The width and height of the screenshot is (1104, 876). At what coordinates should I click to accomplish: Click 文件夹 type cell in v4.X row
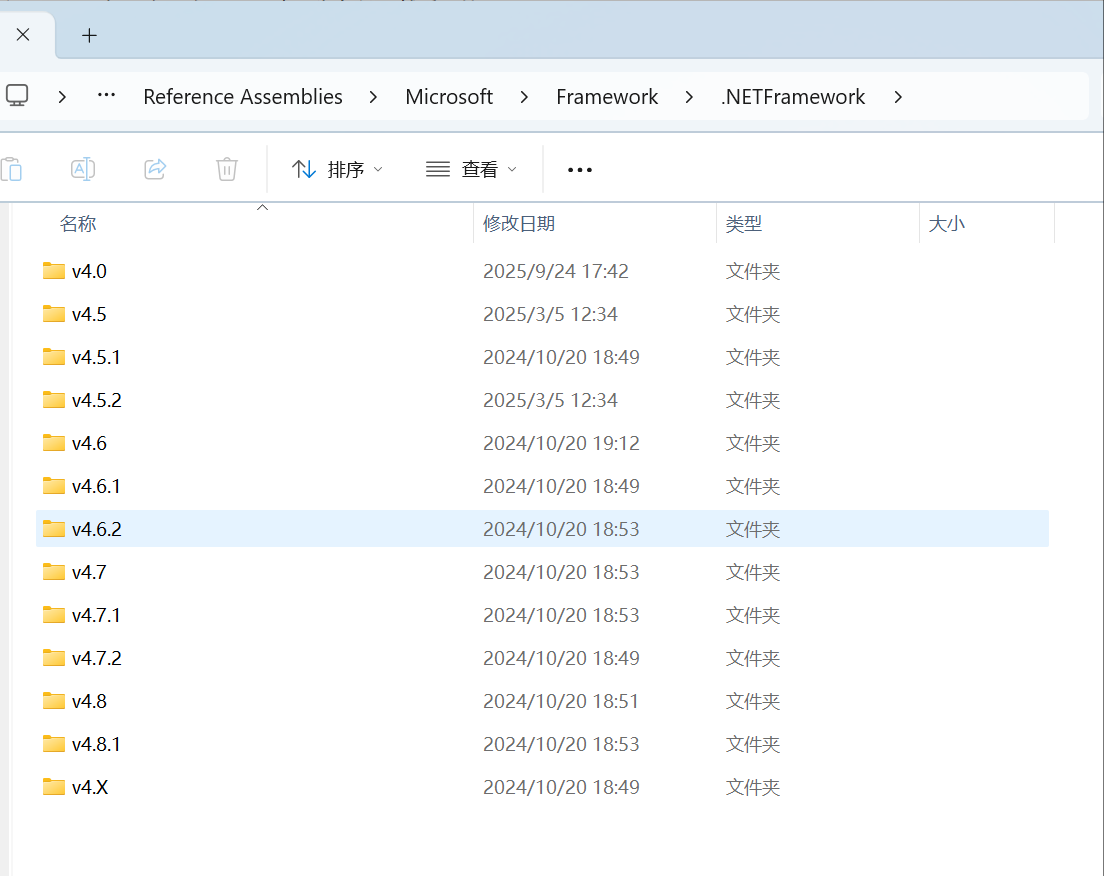[753, 787]
